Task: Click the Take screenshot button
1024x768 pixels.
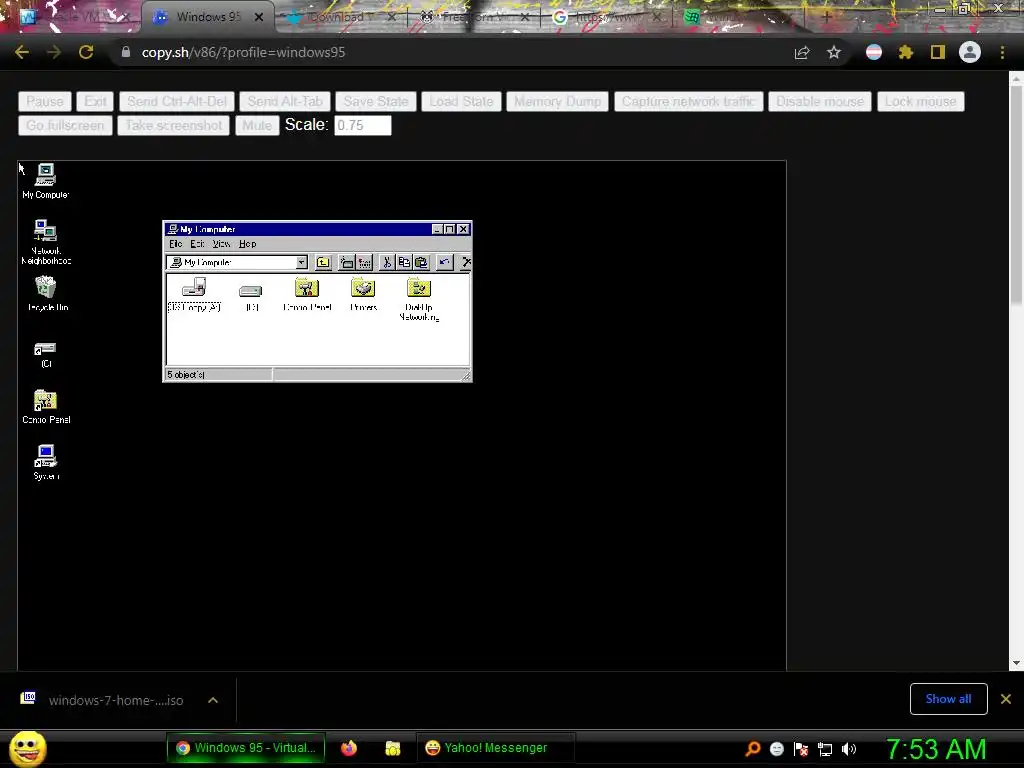Action: (174, 125)
